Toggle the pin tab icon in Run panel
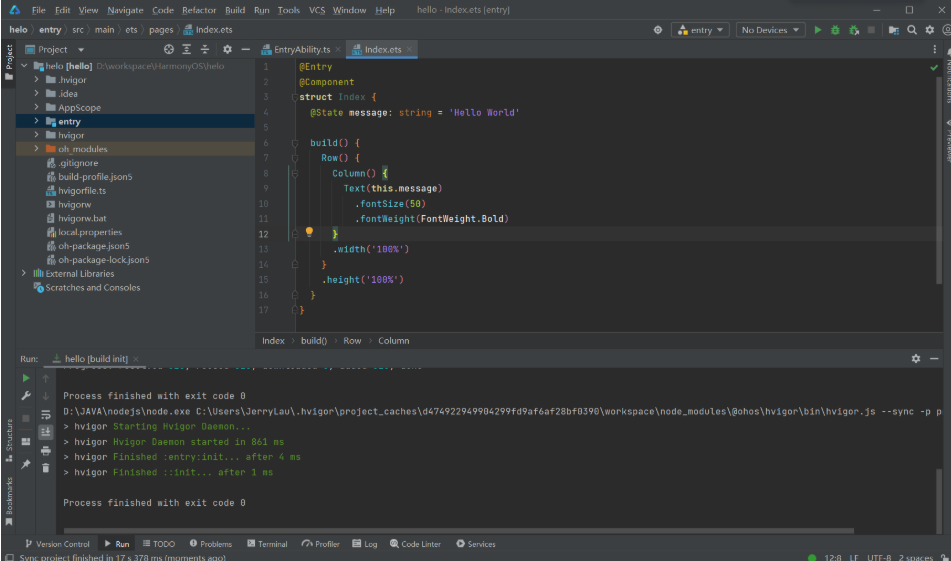 coord(26,464)
